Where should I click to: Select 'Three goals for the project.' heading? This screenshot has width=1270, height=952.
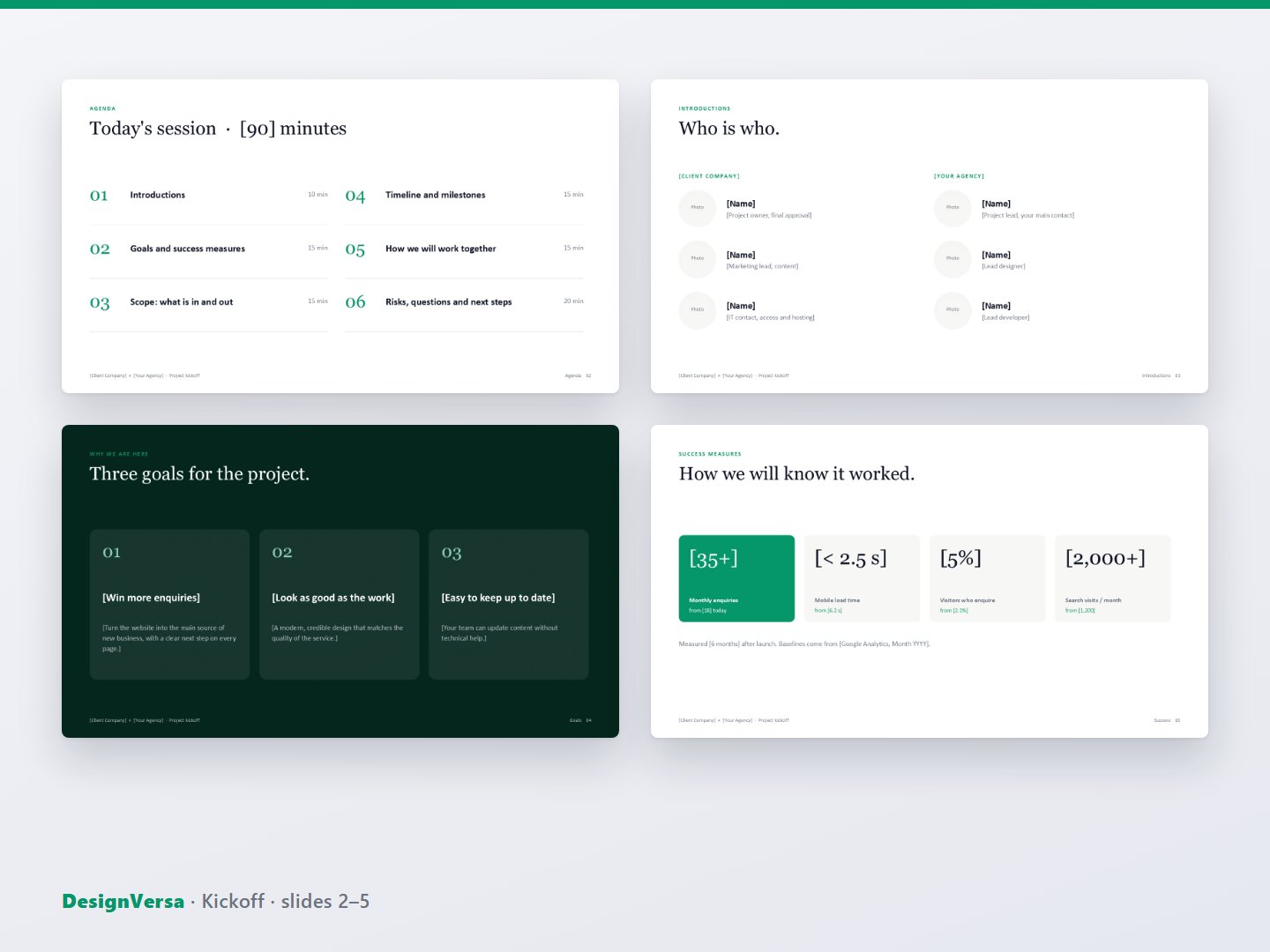point(199,474)
